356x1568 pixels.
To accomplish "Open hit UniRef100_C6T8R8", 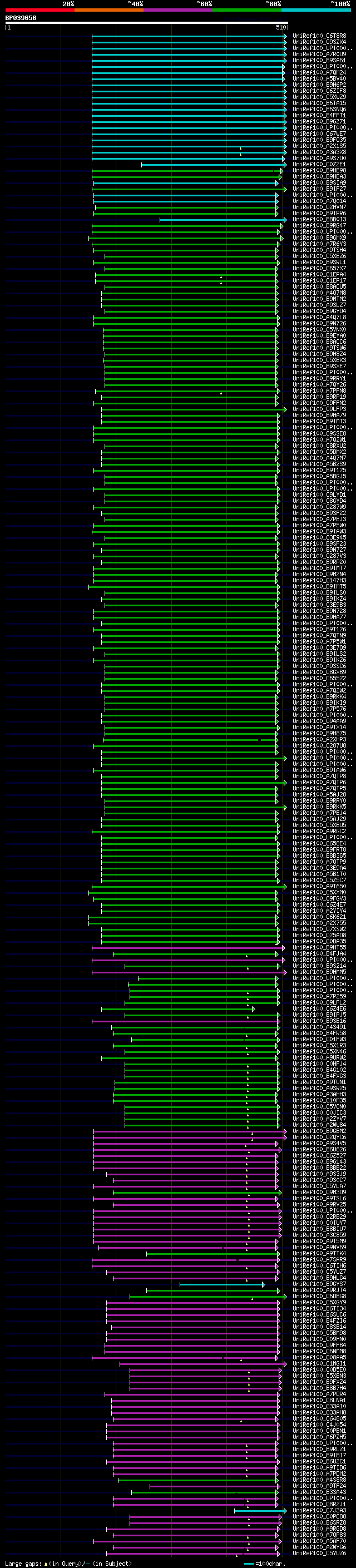I will click(x=319, y=36).
